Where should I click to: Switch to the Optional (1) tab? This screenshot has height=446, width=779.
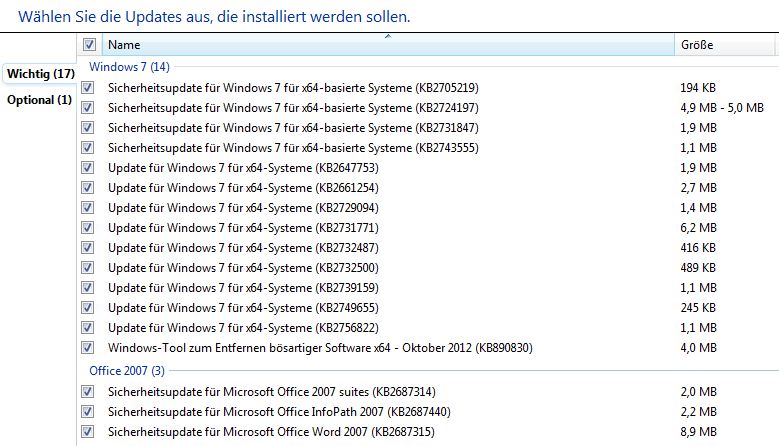coord(39,100)
